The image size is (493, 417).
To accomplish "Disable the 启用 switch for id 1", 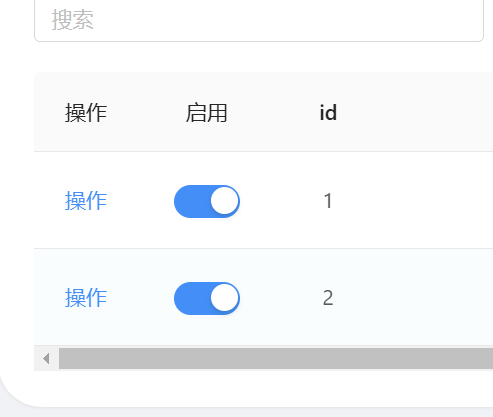I will pyautogui.click(x=207, y=201).
